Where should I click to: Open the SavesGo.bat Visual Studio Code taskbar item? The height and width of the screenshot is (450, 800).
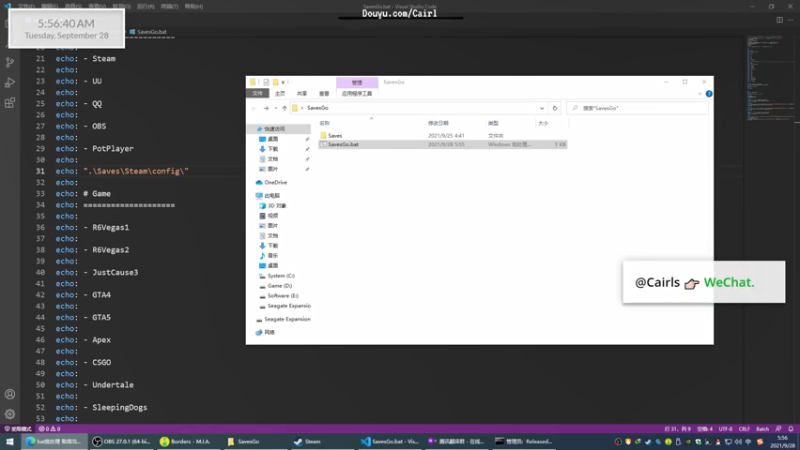(x=390, y=441)
